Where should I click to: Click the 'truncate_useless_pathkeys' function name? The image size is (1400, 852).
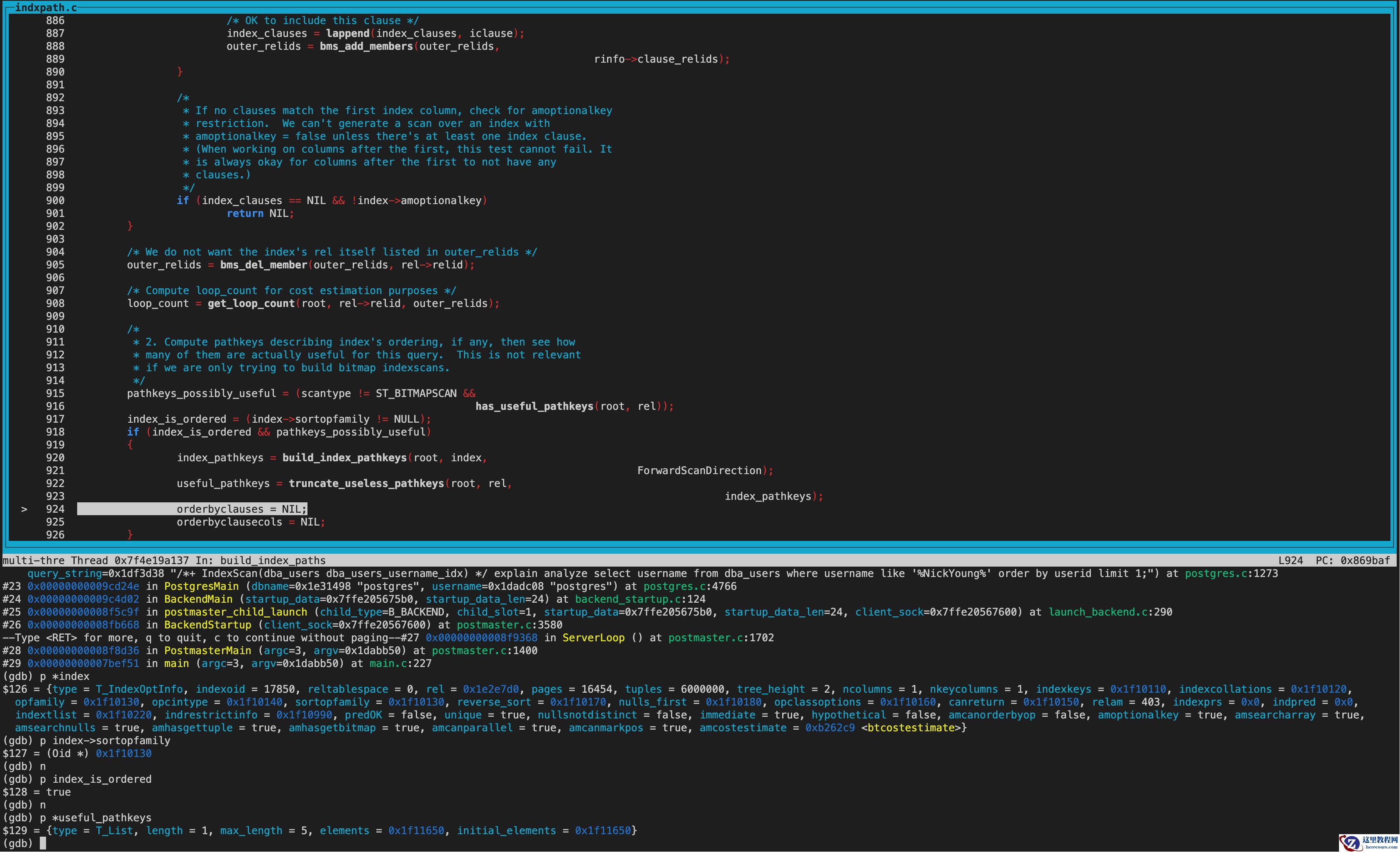click(366, 483)
